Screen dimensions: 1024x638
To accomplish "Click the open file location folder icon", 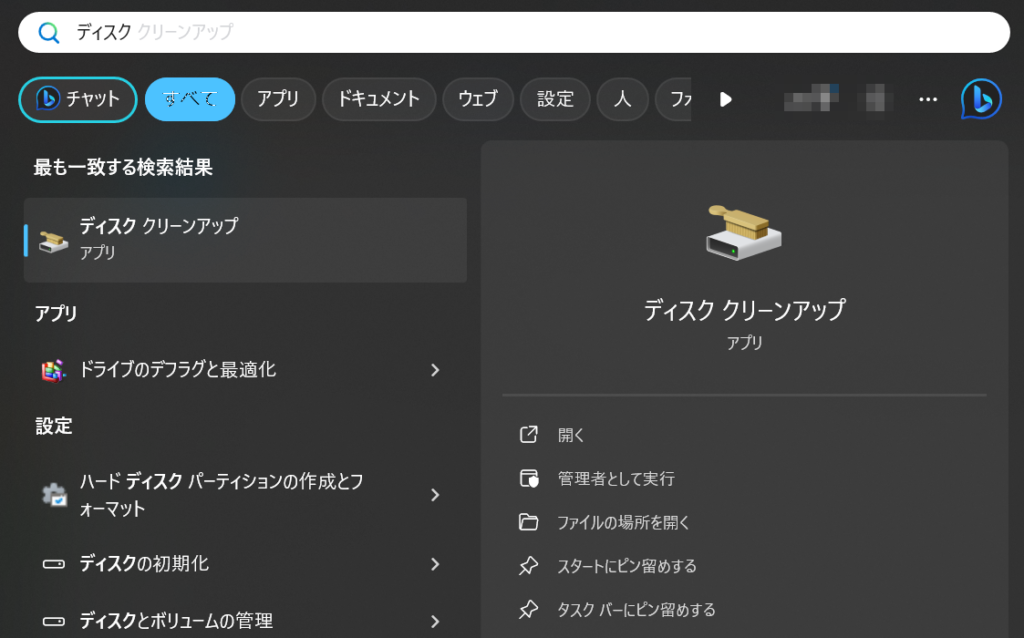I will point(528,522).
